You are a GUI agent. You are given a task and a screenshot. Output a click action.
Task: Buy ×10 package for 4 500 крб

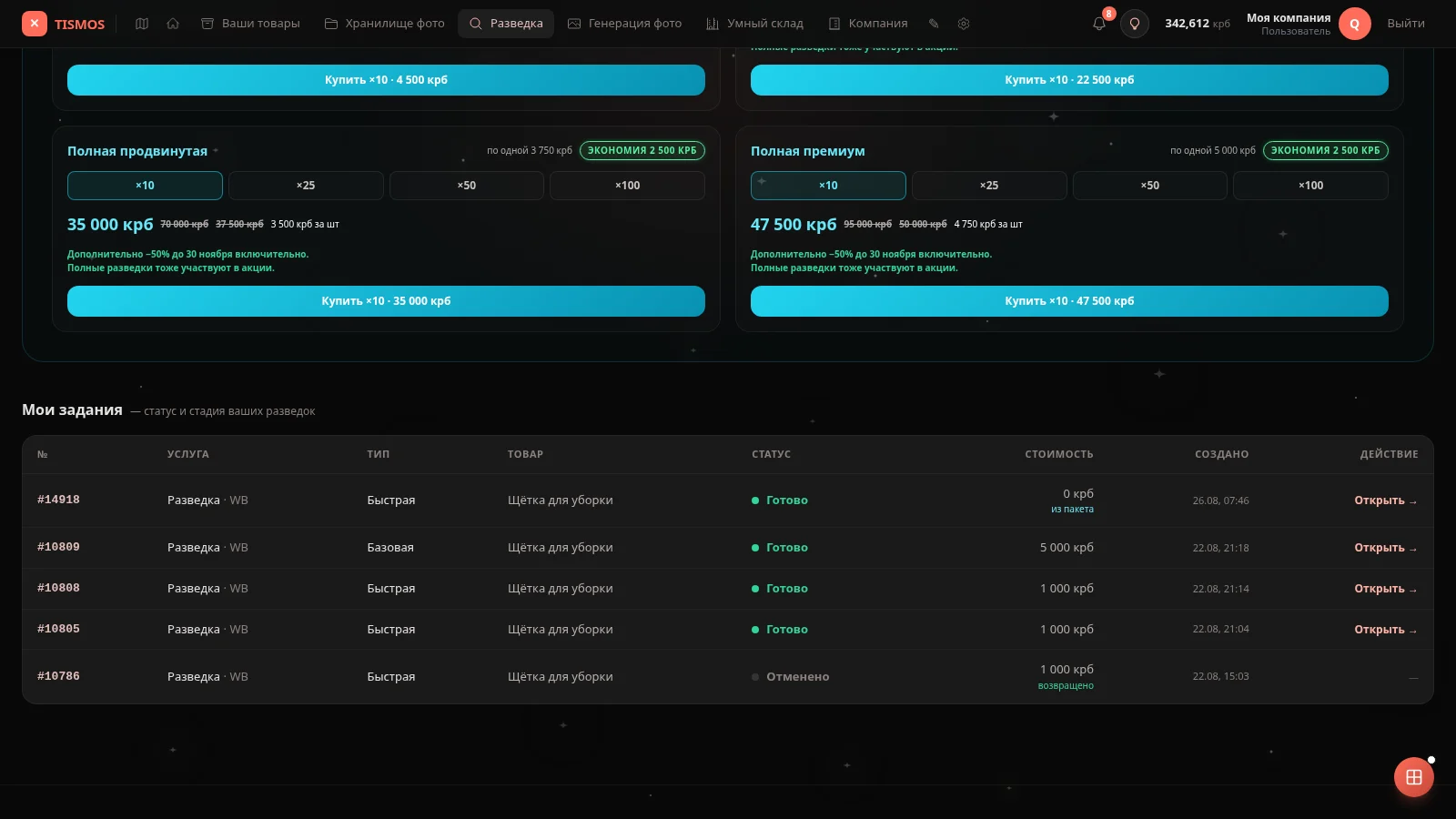[x=386, y=80]
